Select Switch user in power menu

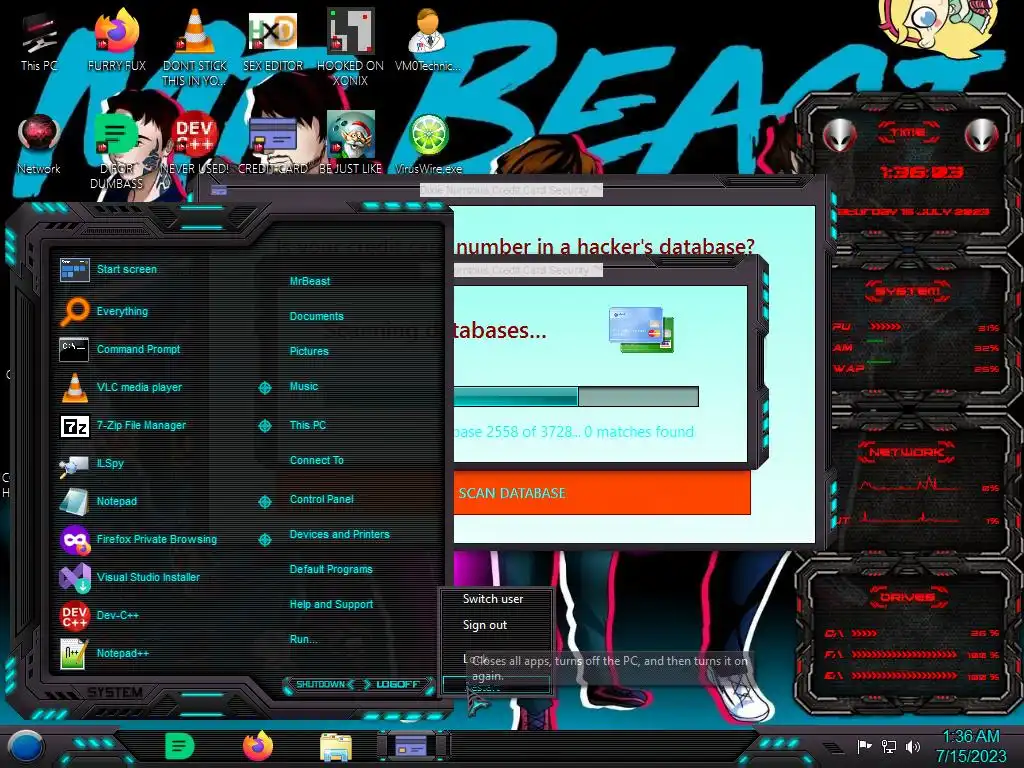(x=493, y=599)
